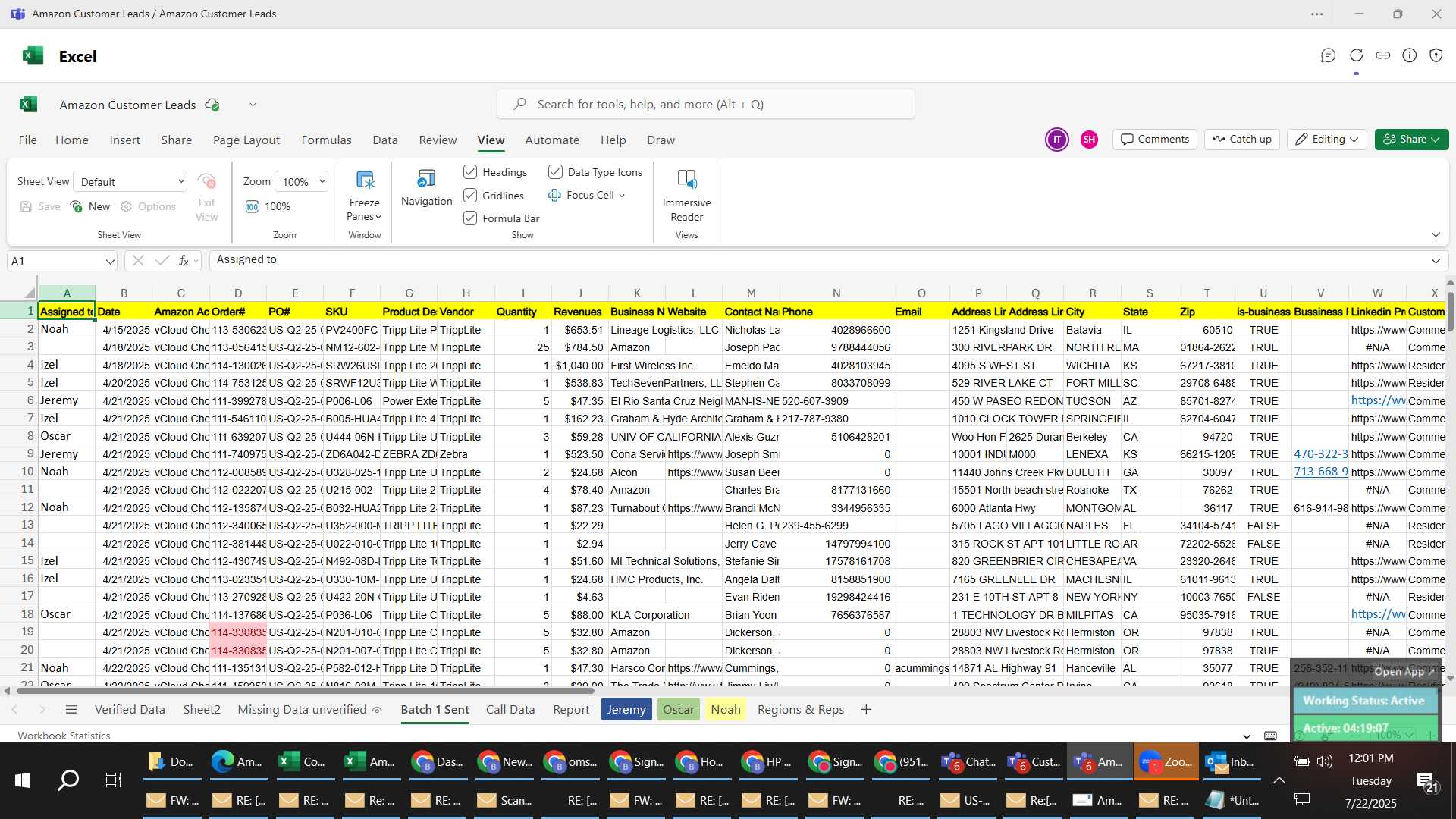Open the Outlook Inbox taskbar item
Viewport: 1456px width, 819px height.
1231,761
